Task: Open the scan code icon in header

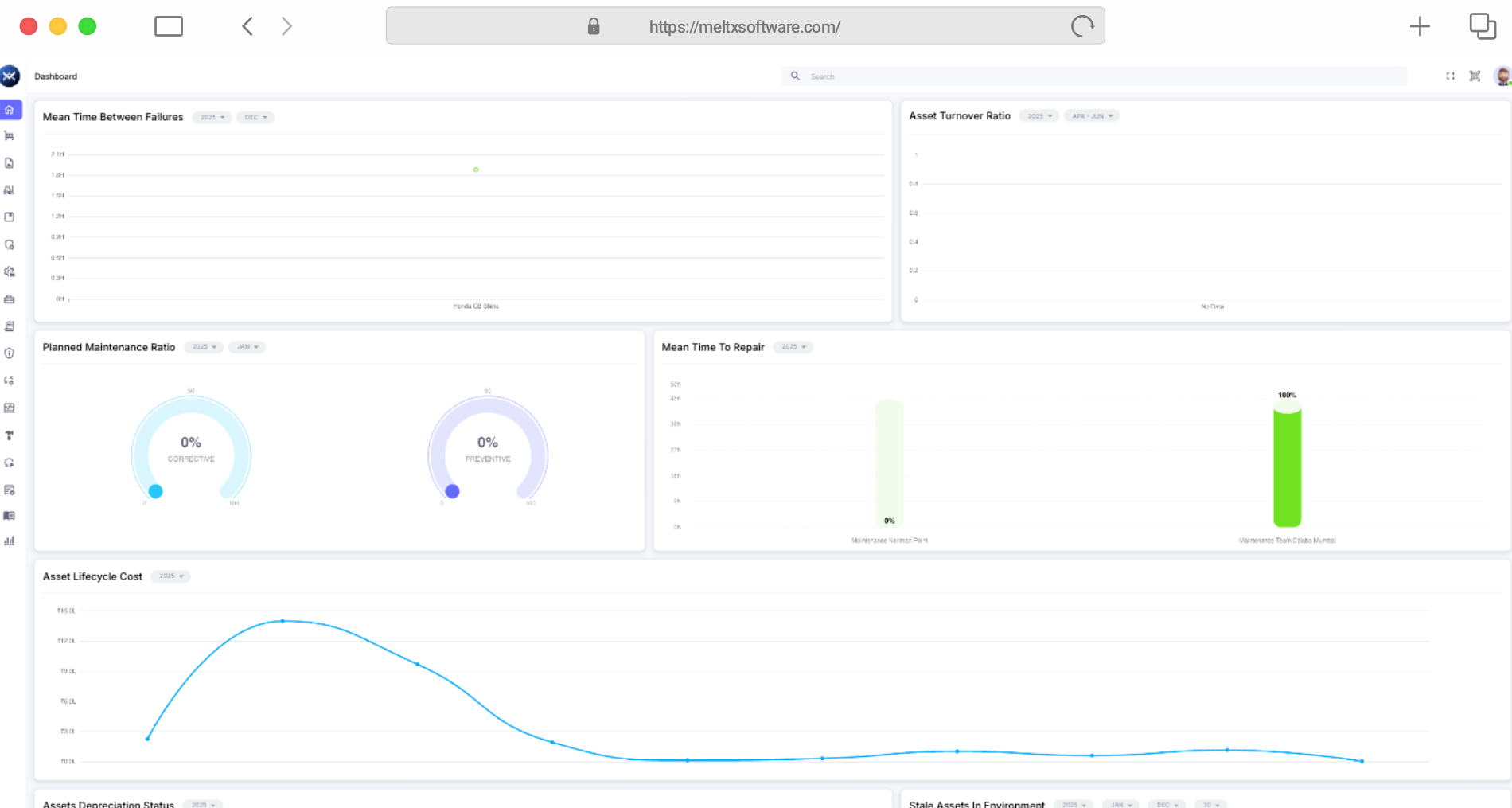Action: pyautogui.click(x=1475, y=76)
